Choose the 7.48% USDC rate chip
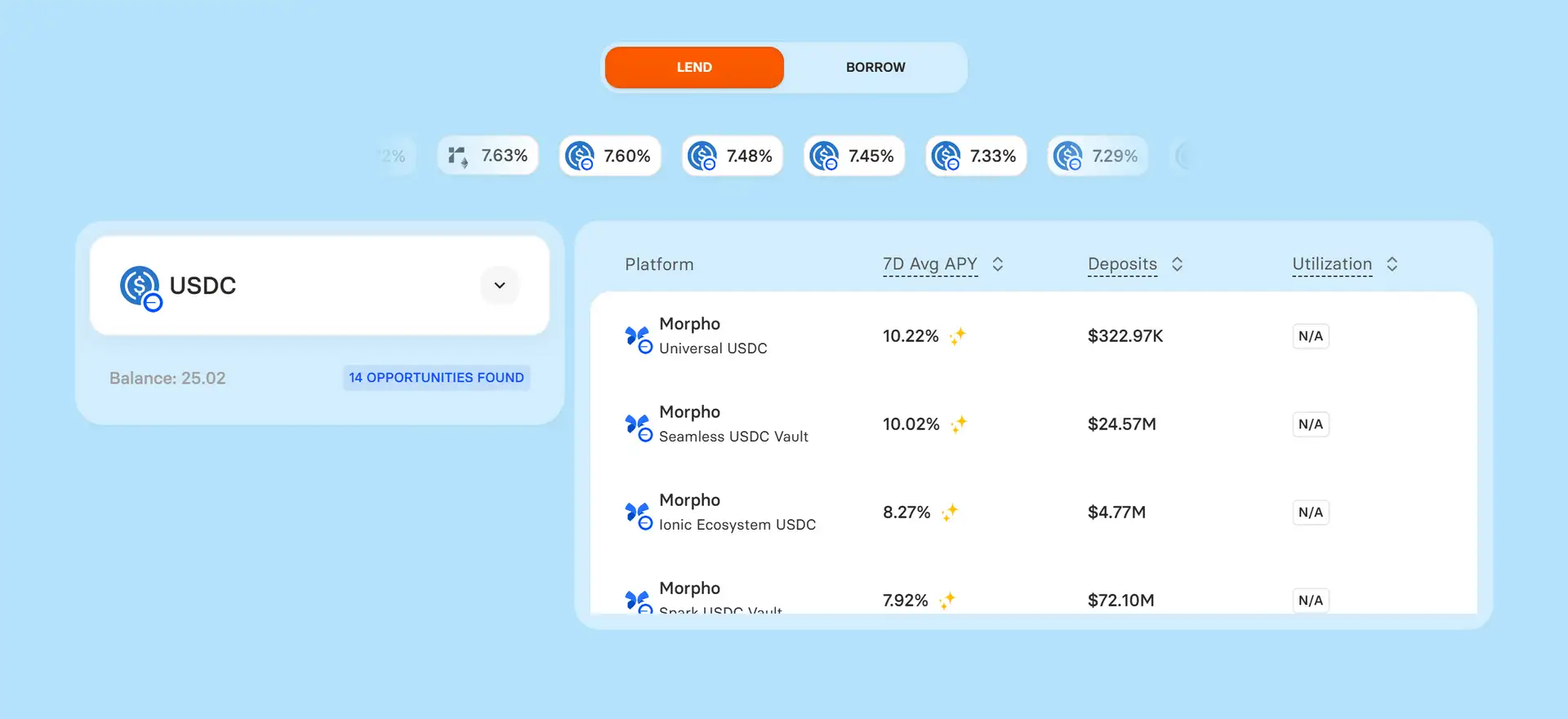The image size is (1568, 719). click(x=733, y=156)
